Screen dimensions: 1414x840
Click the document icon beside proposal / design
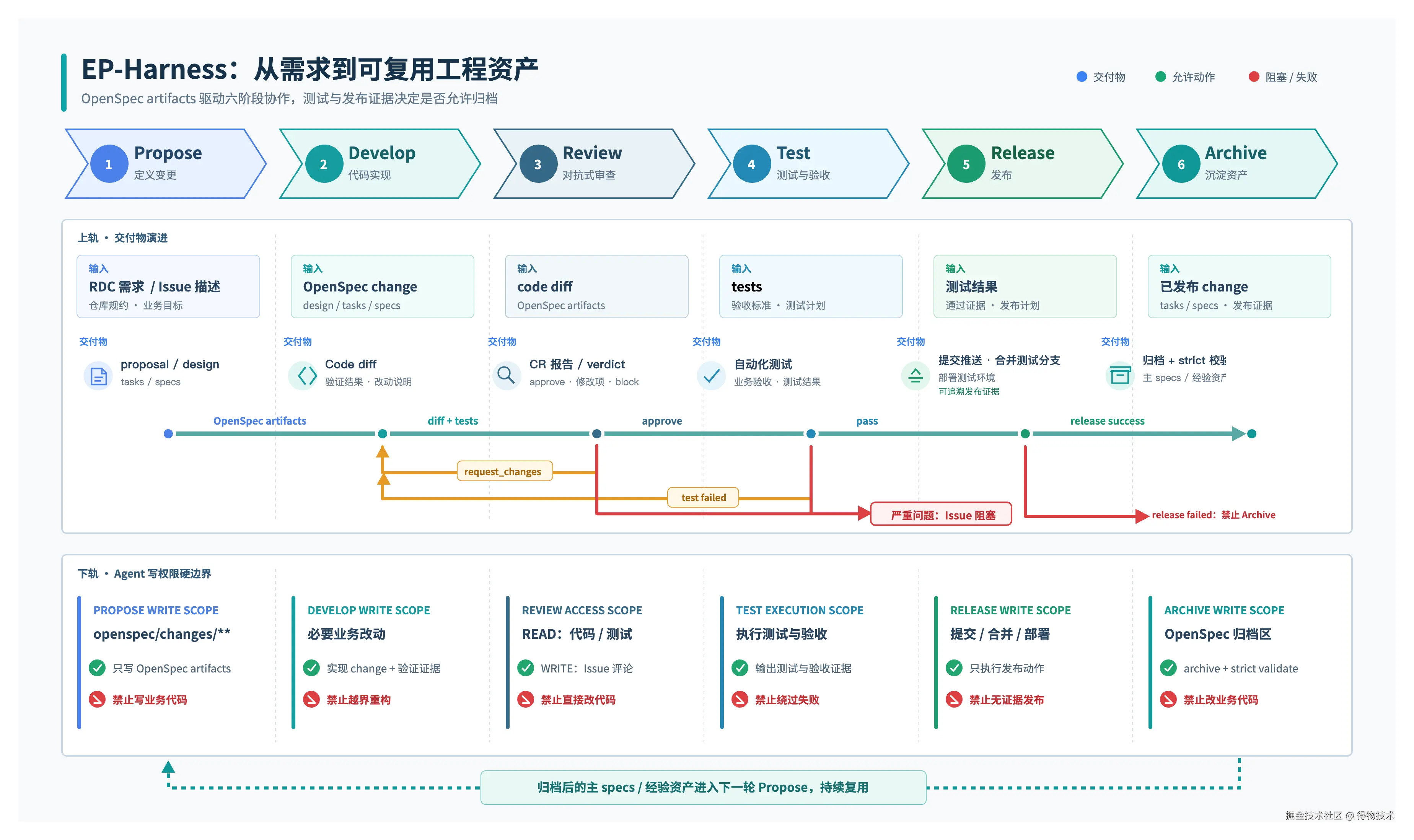[98, 376]
